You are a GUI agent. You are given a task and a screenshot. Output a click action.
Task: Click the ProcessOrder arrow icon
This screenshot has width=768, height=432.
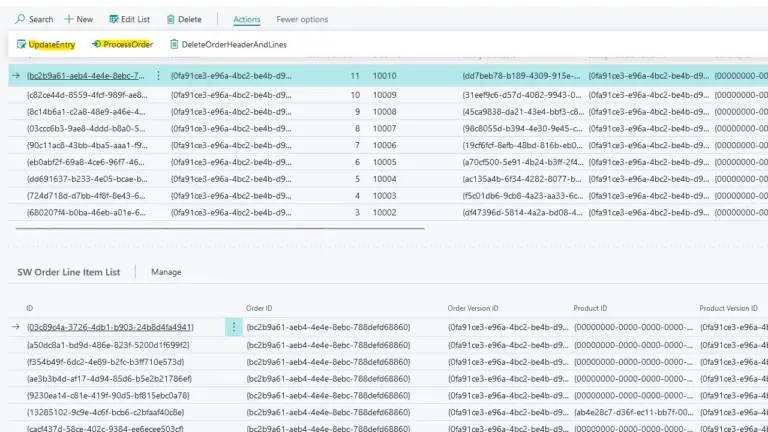click(x=96, y=44)
